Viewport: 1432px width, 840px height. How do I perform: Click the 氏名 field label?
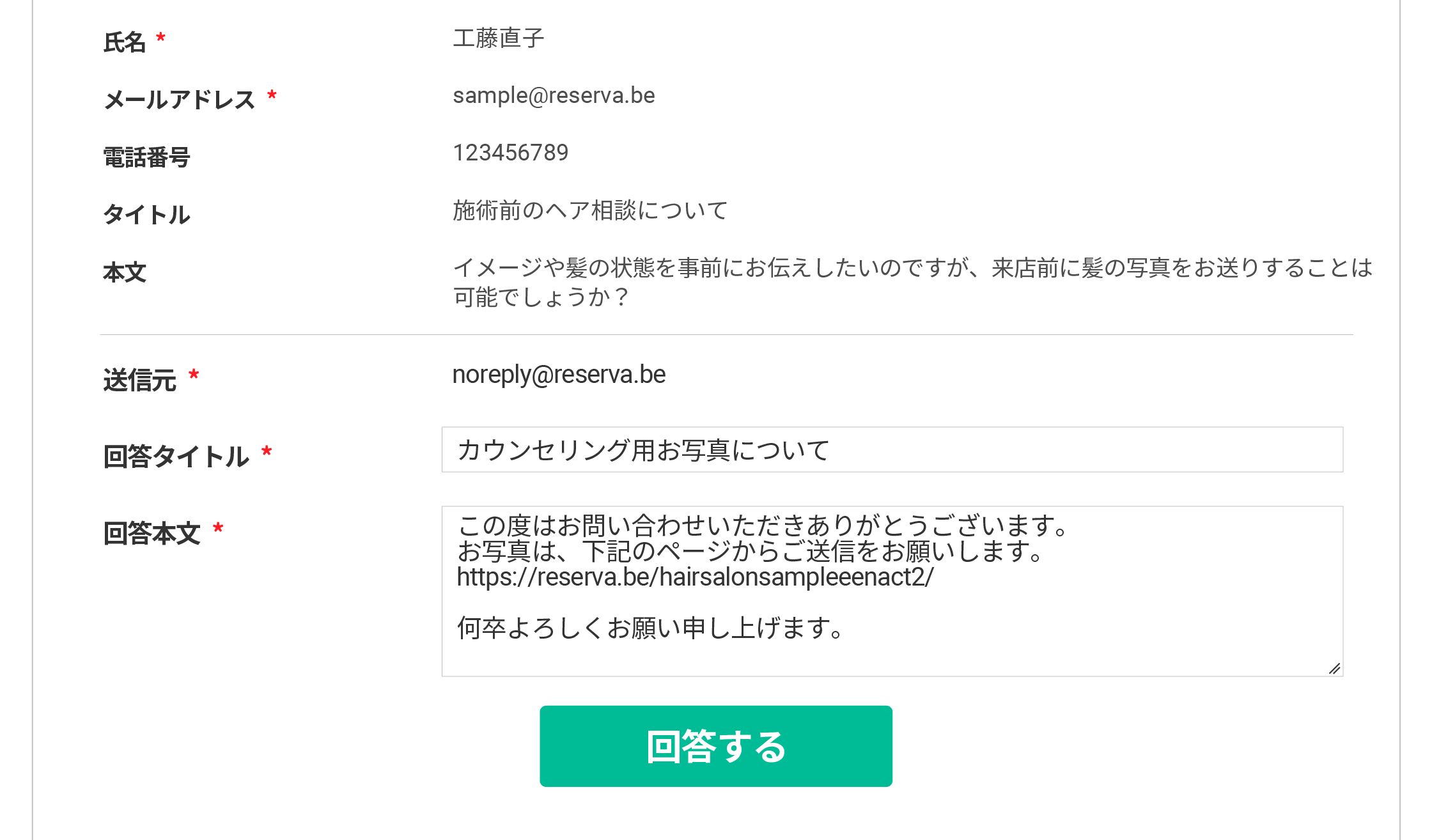[125, 43]
